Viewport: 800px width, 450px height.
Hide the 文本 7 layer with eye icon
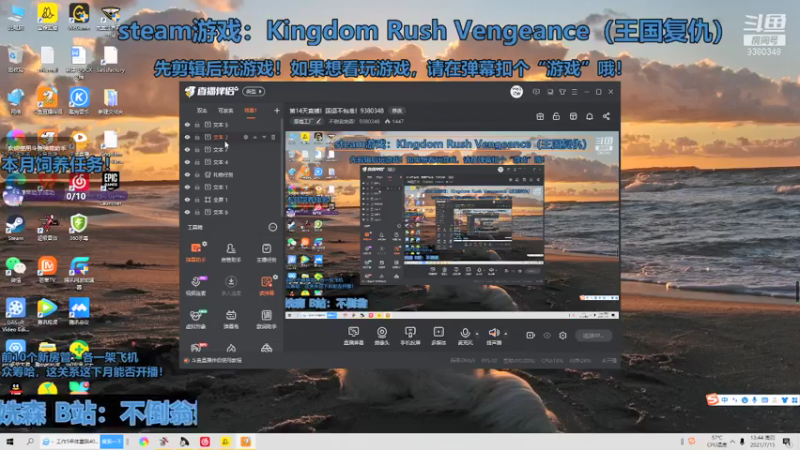(187, 149)
